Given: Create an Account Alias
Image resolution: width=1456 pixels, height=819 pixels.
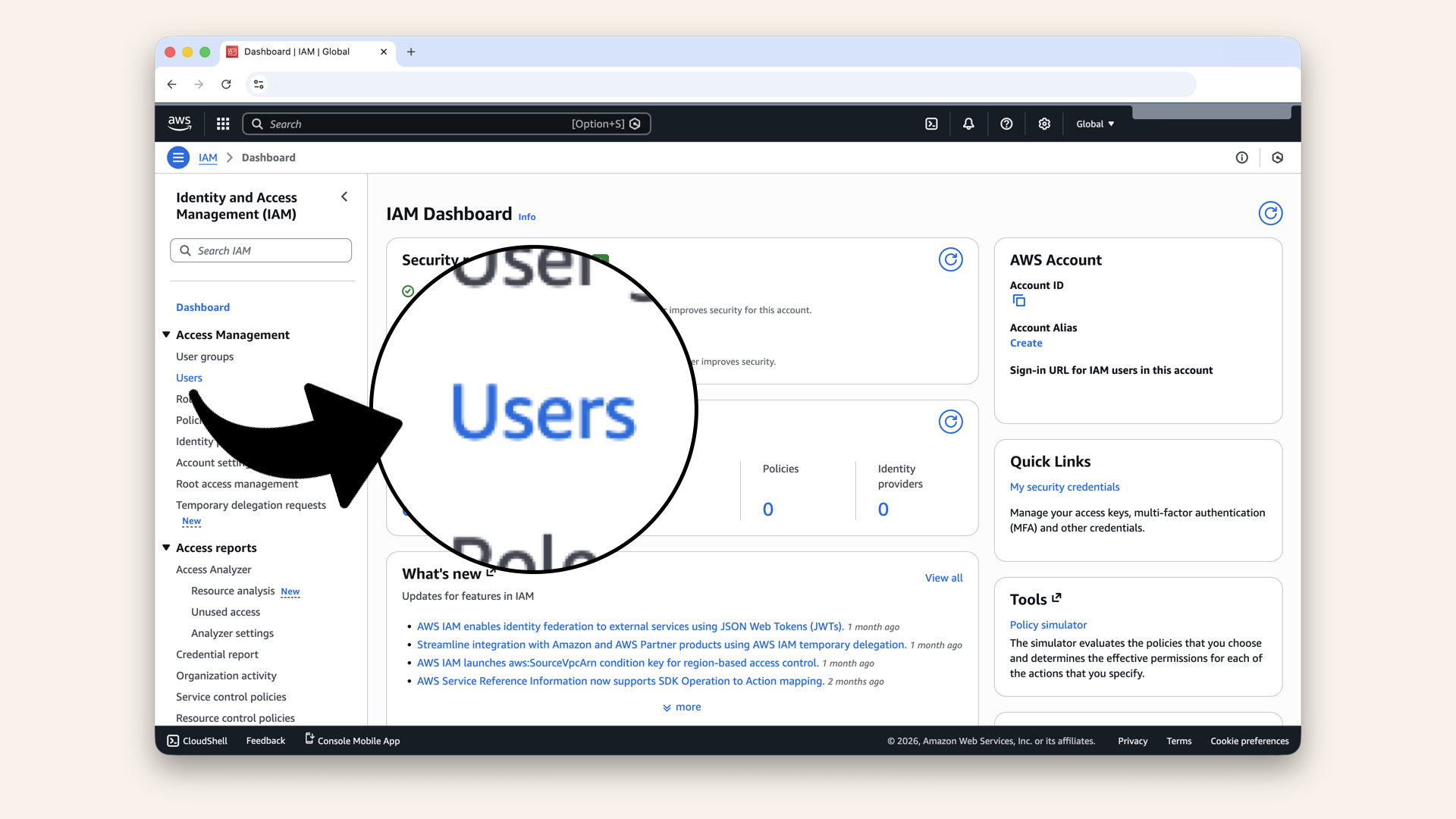Looking at the screenshot, I should click(1026, 343).
